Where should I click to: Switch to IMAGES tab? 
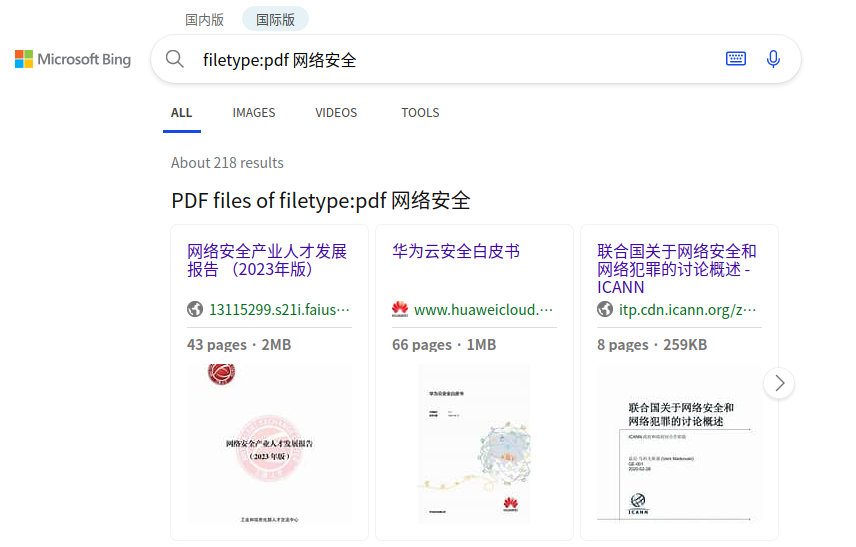[254, 113]
